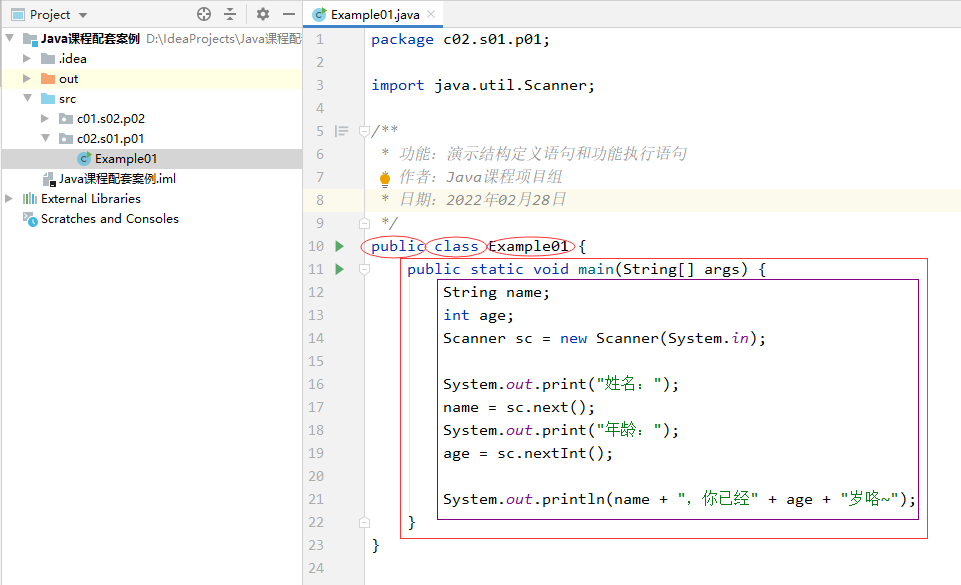The image size is (961, 585).
Task: Click line number 8 in gutter
Action: point(320,200)
